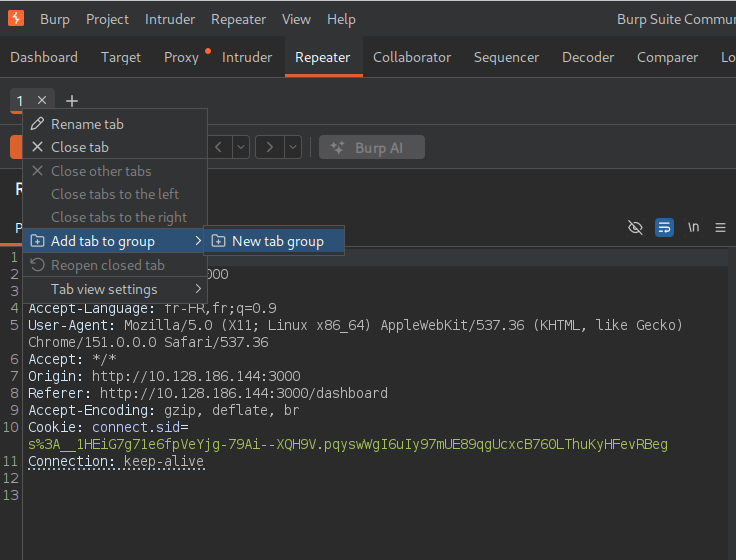Toggle line wrapping in the editor
736x560 pixels.
[x=664, y=228]
